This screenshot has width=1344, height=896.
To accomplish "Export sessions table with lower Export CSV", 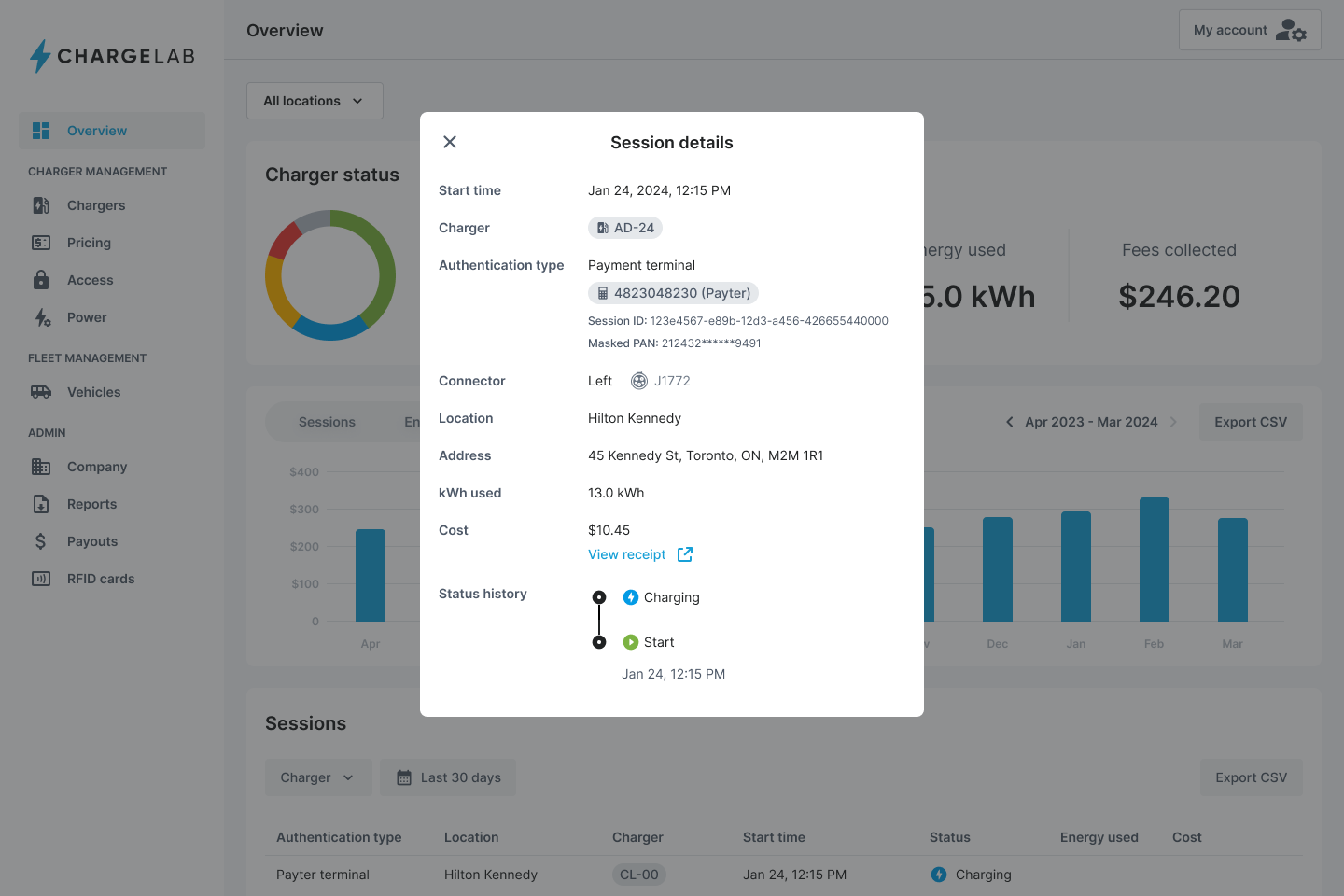I will [1251, 777].
